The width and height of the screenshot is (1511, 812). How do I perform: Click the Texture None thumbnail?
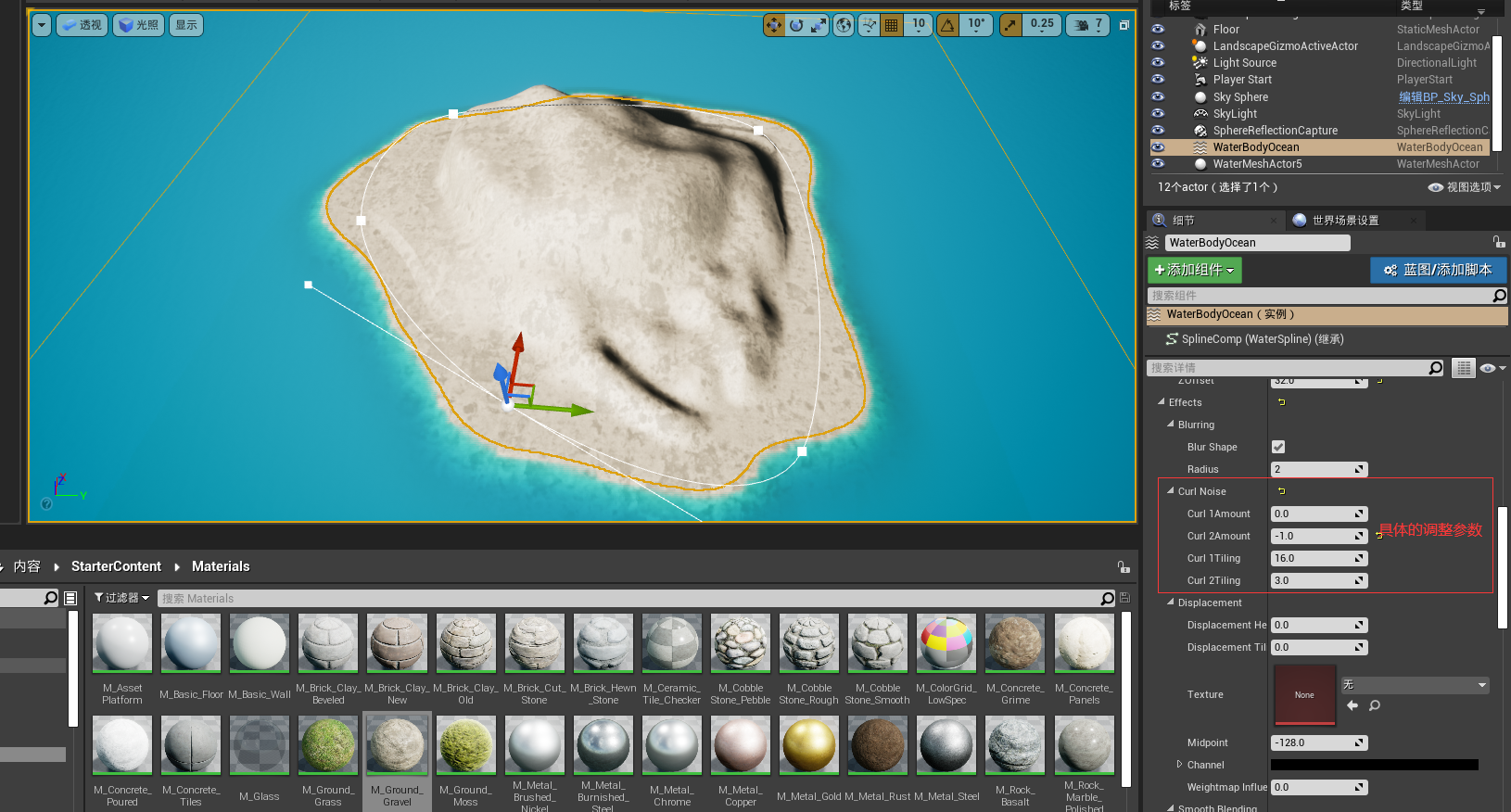1304,694
